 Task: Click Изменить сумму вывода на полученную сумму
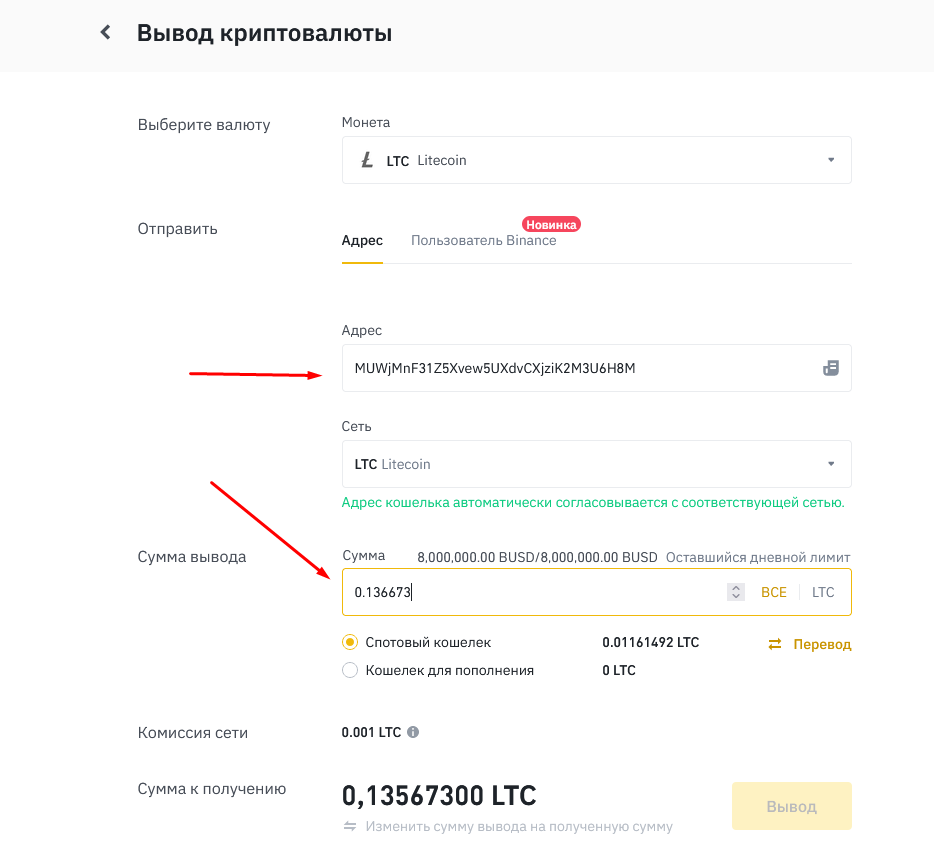tap(519, 827)
